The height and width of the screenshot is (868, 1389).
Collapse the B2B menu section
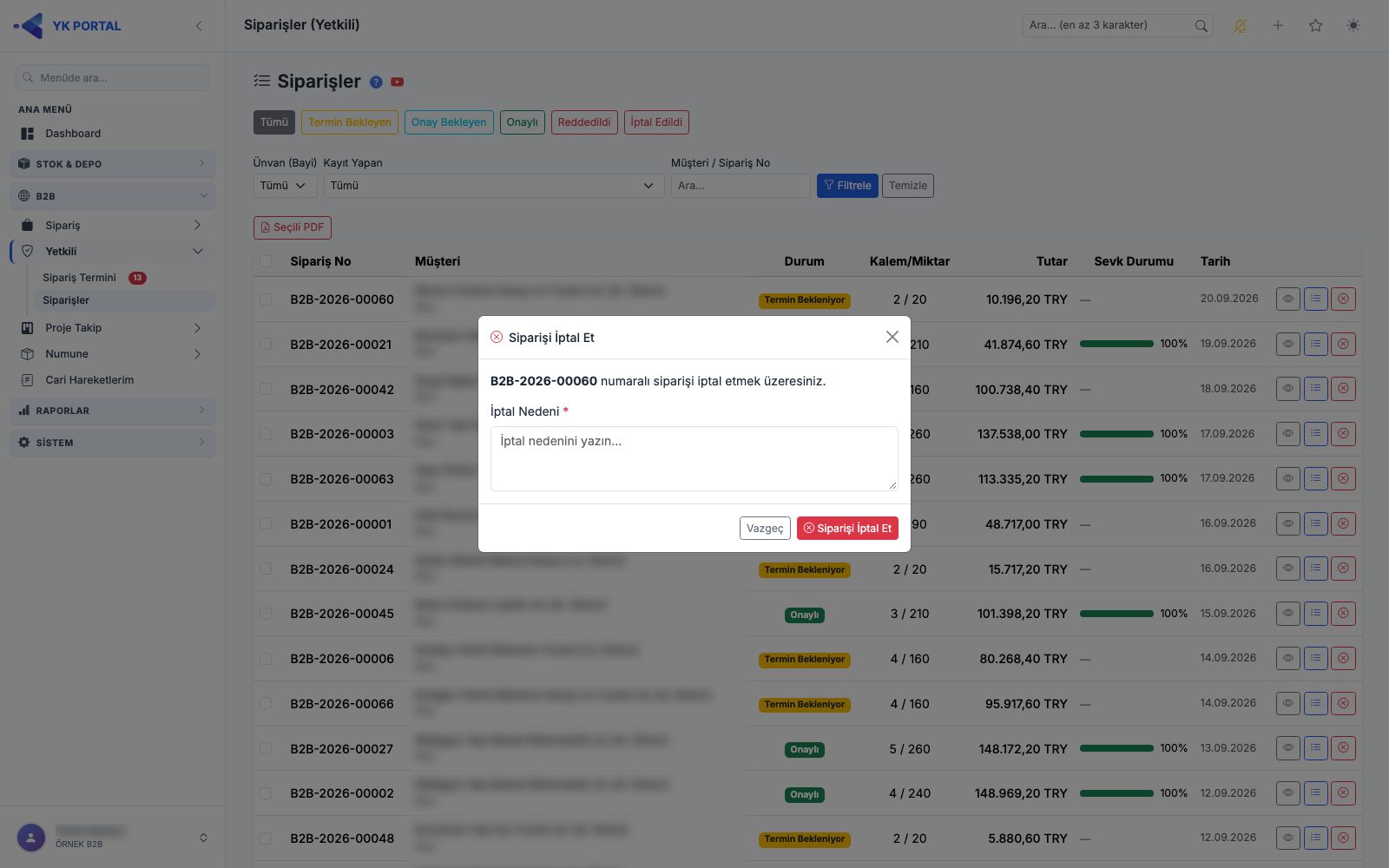point(113,196)
